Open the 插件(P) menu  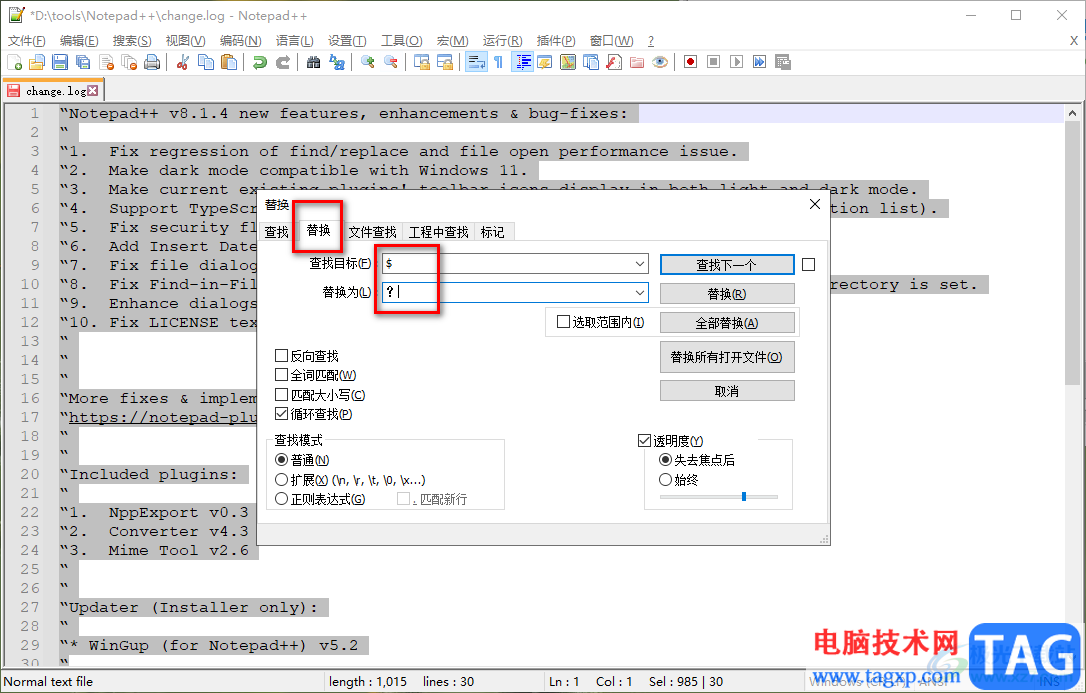tap(556, 41)
